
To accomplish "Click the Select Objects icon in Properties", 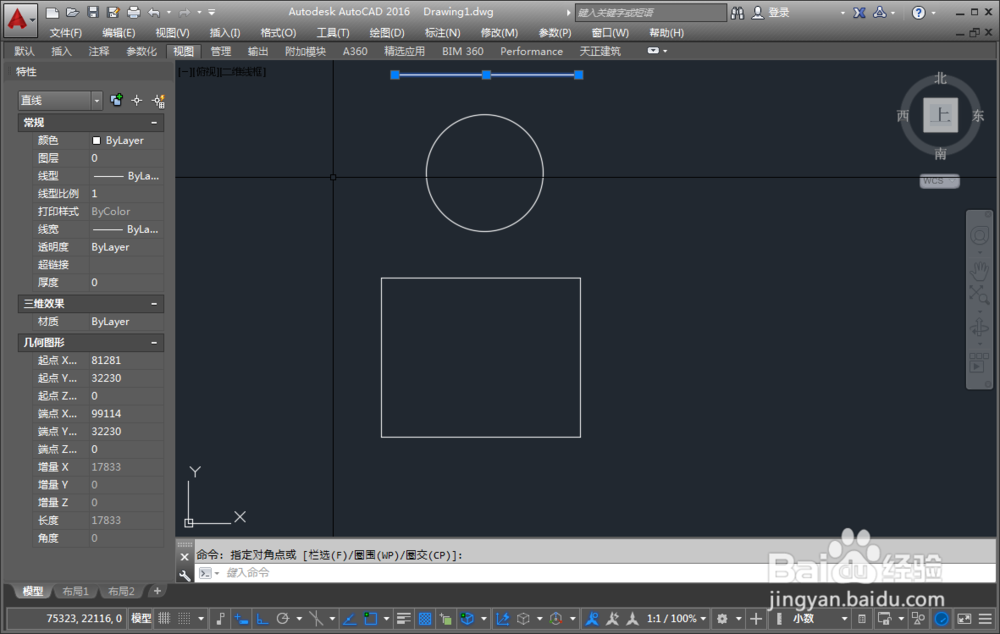I will pos(136,100).
